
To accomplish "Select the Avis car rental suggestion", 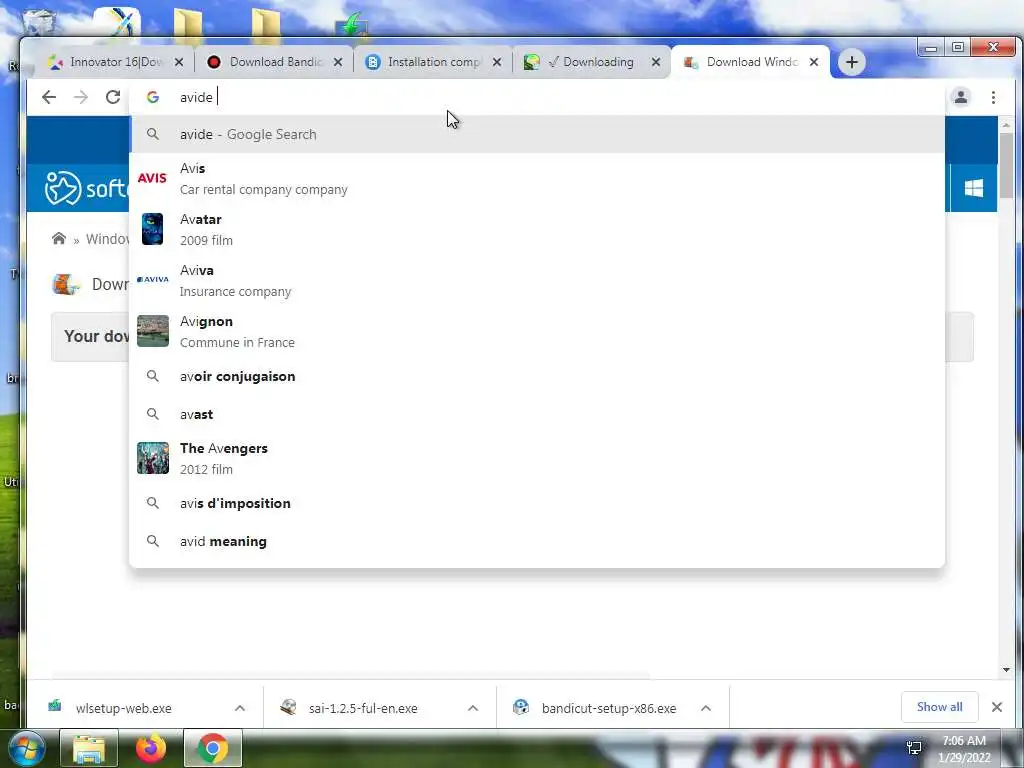I will pos(537,178).
